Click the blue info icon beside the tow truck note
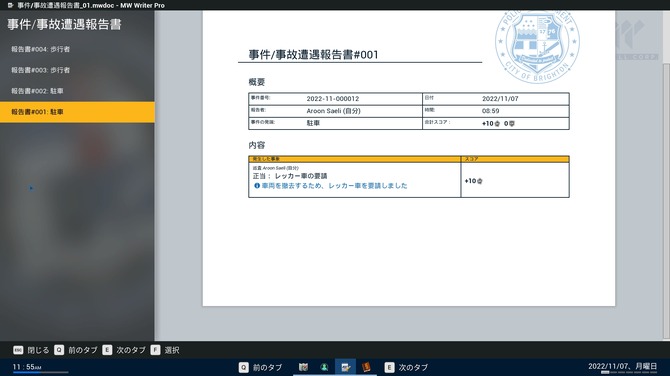This screenshot has width=670, height=376. click(257, 186)
